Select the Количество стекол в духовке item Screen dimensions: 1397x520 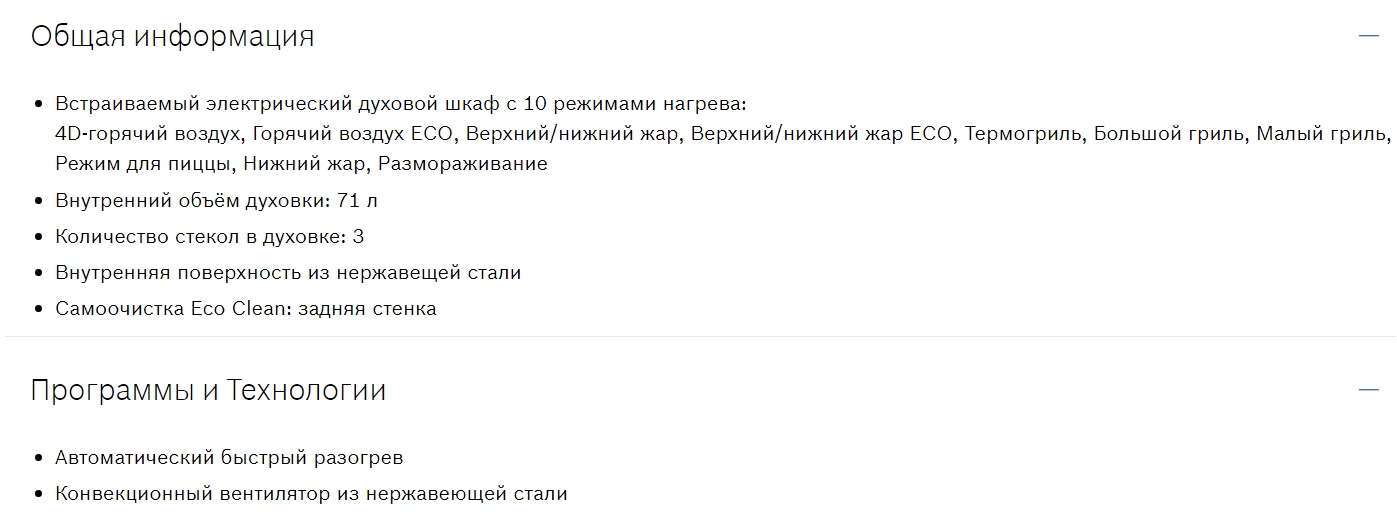(x=209, y=237)
